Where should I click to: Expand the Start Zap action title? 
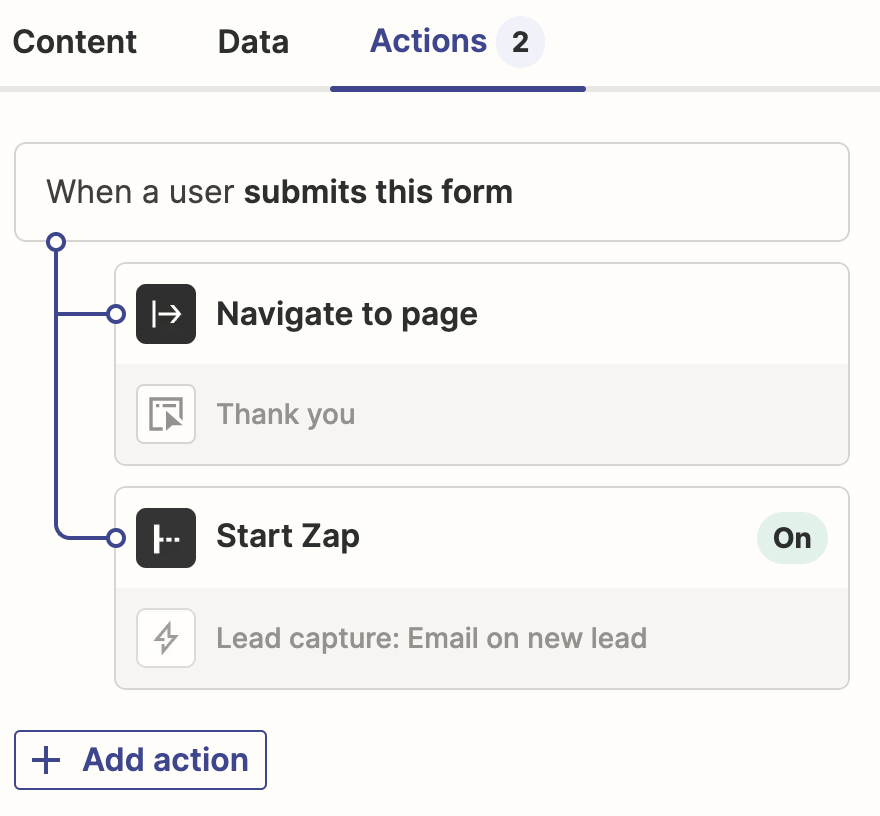pos(288,537)
